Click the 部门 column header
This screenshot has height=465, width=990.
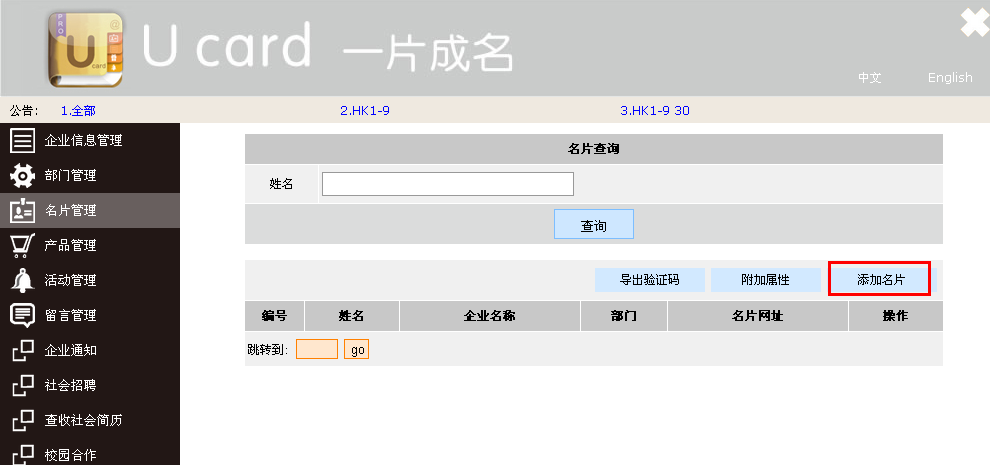[624, 316]
